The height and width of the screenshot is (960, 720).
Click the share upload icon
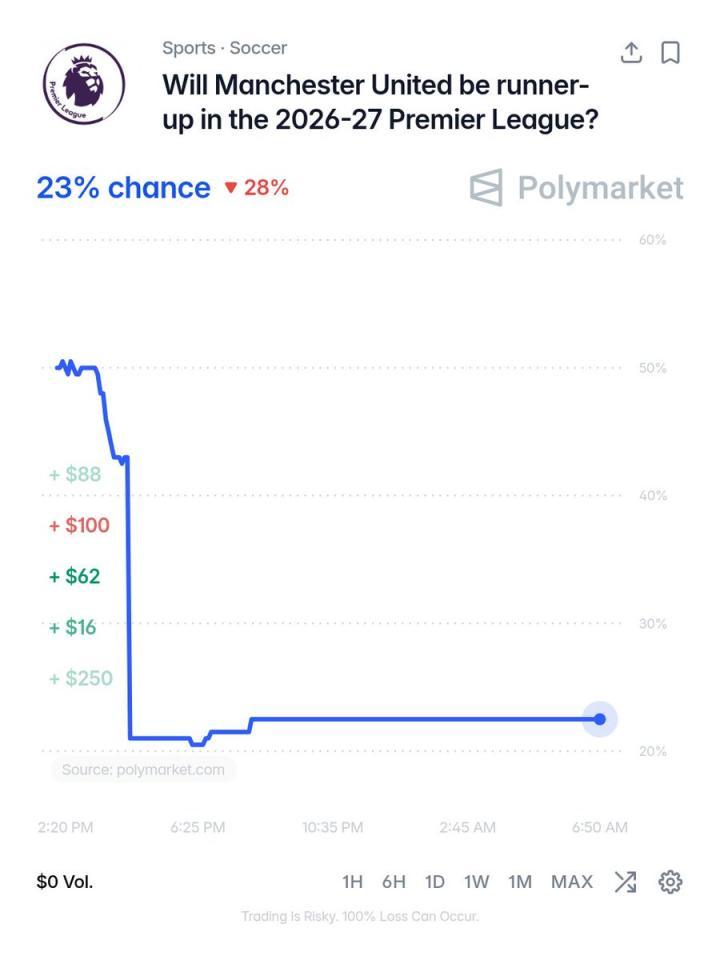point(631,52)
